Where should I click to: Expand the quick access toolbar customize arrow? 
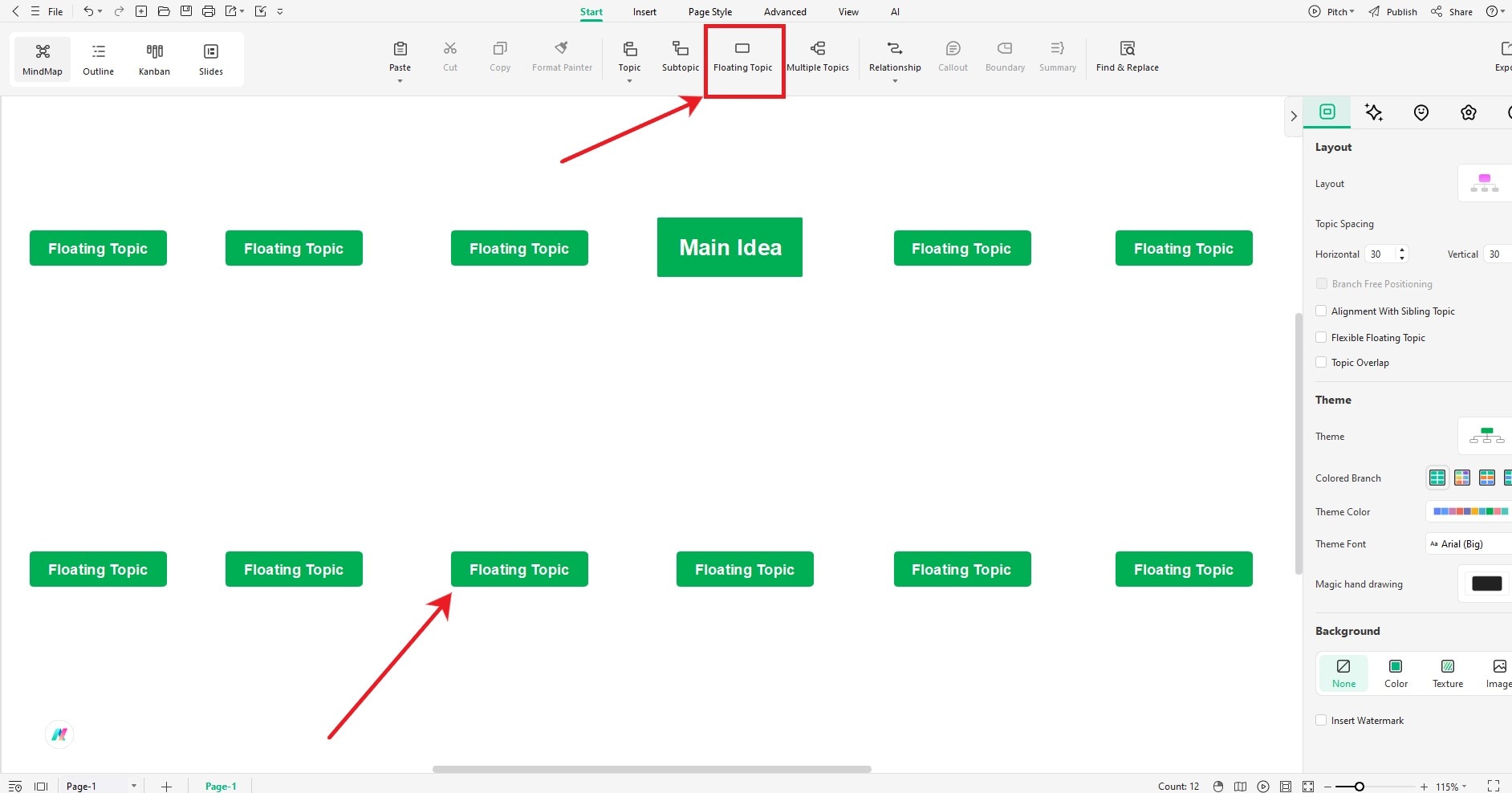coord(280,11)
